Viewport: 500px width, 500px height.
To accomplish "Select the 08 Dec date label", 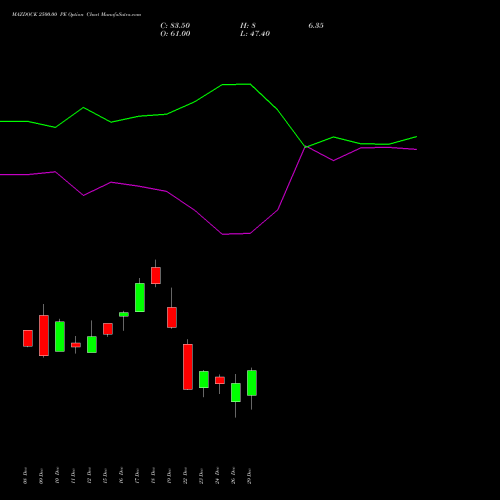I will pyautogui.click(x=25, y=476).
